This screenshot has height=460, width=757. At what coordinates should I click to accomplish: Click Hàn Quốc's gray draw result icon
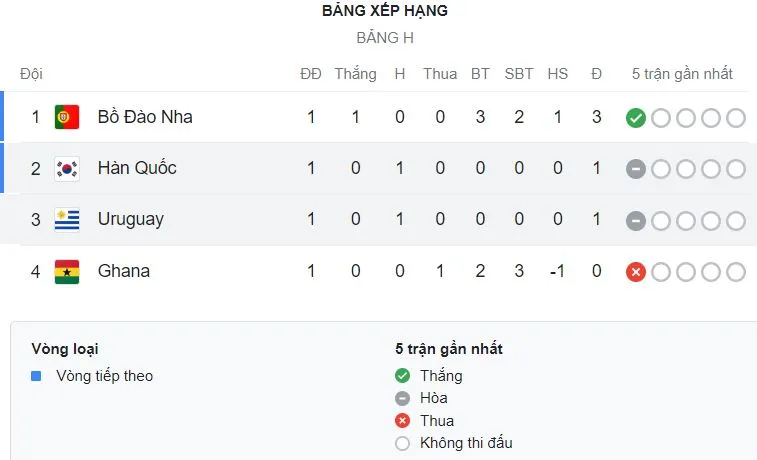click(635, 169)
